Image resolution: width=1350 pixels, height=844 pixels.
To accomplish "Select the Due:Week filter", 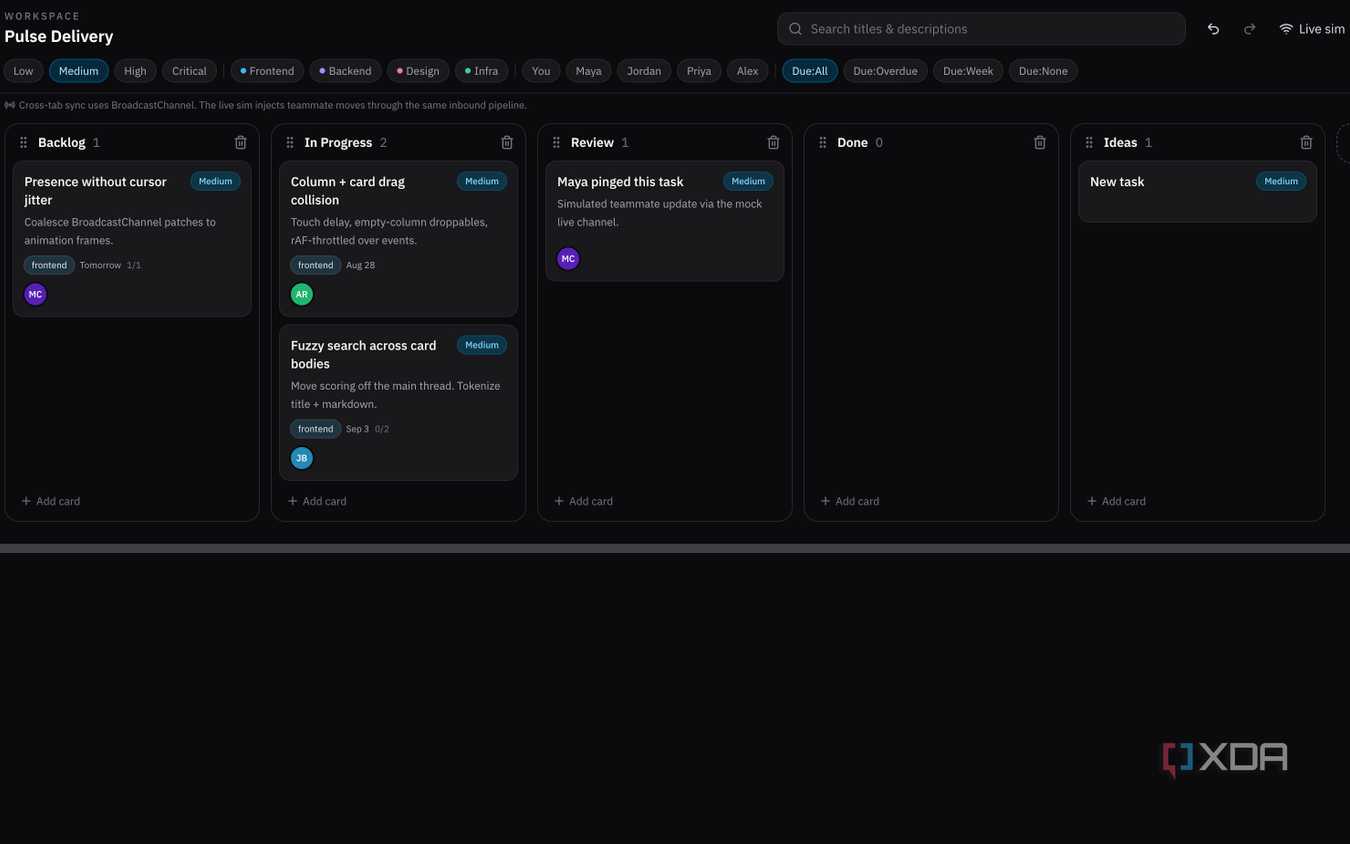I will pyautogui.click(x=968, y=71).
